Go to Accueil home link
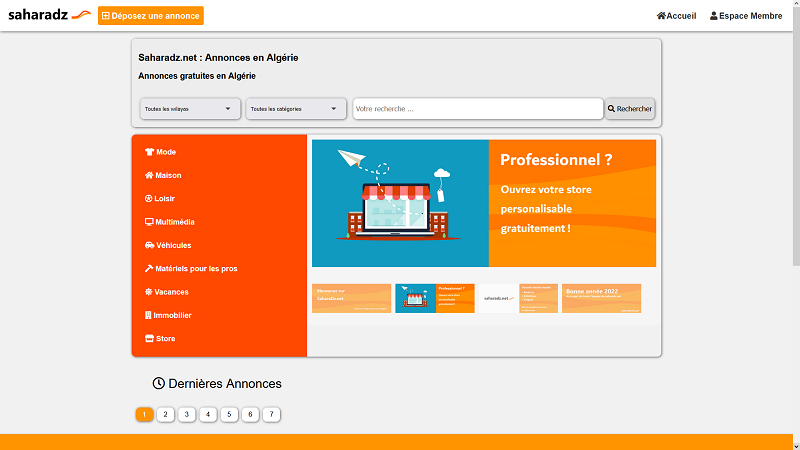This screenshot has height=450, width=800. click(676, 16)
